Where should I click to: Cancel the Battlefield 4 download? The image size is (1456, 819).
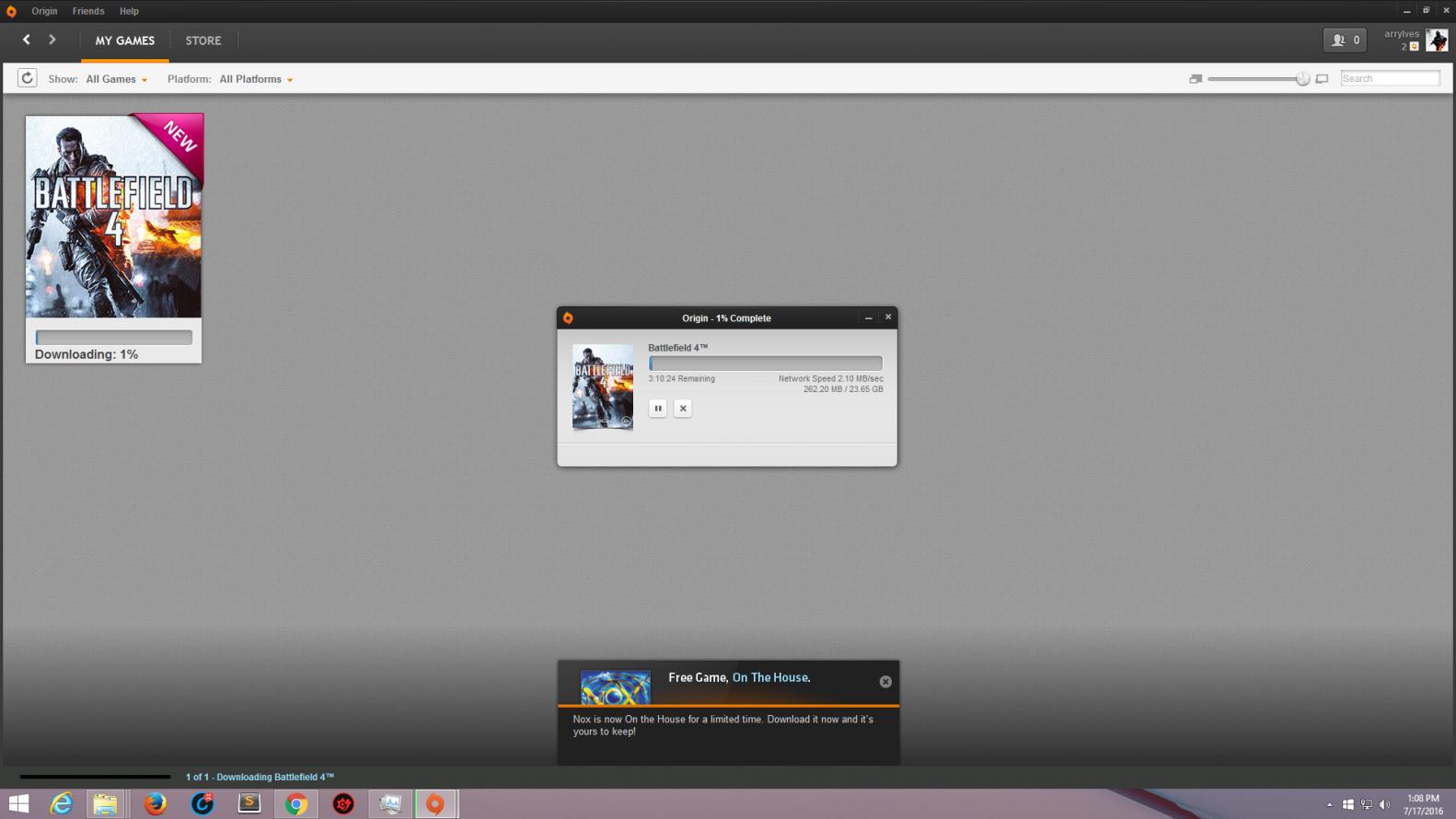[x=683, y=409]
